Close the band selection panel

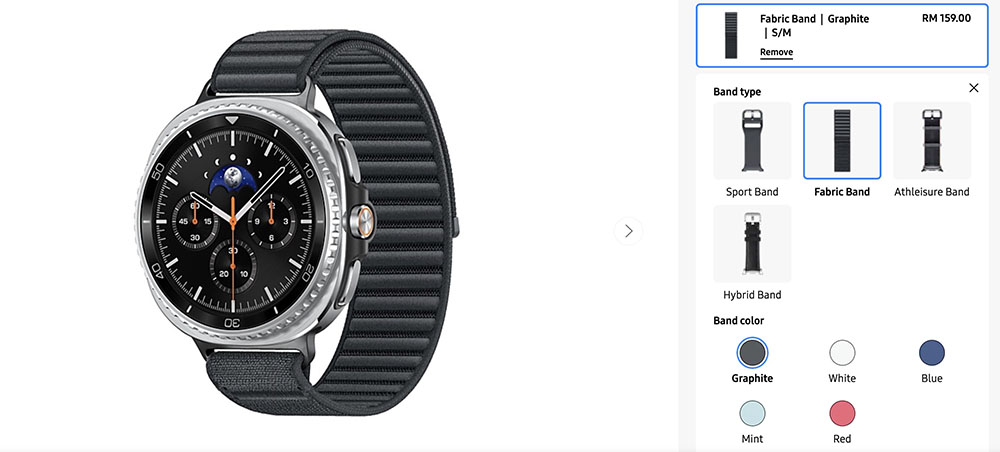(973, 88)
